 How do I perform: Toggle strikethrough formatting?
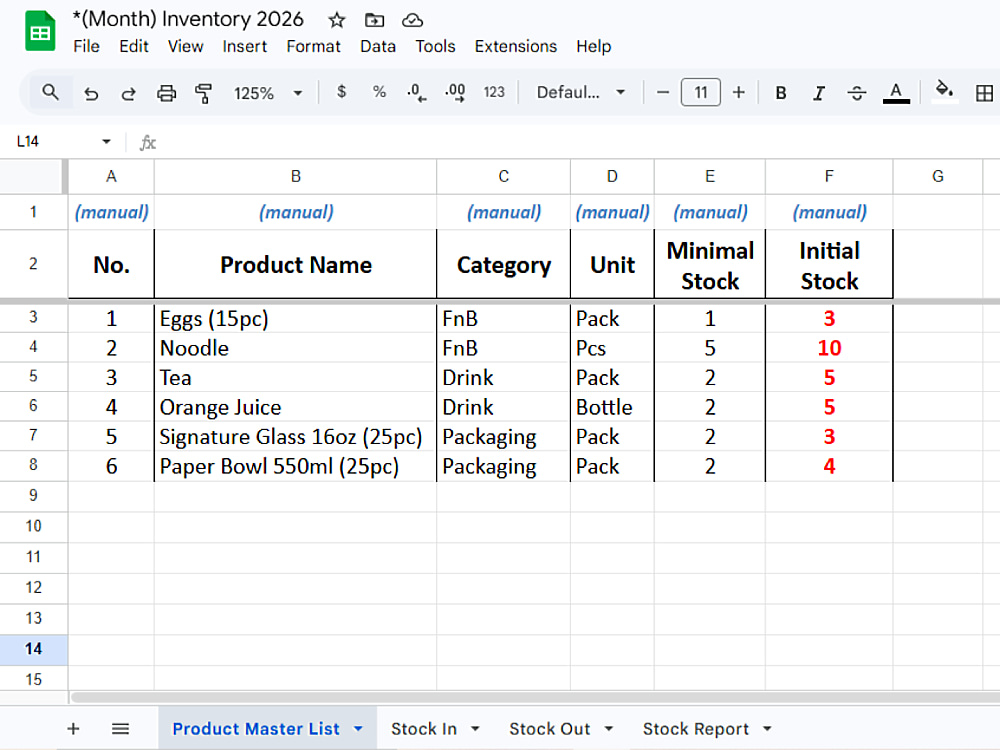(857, 93)
